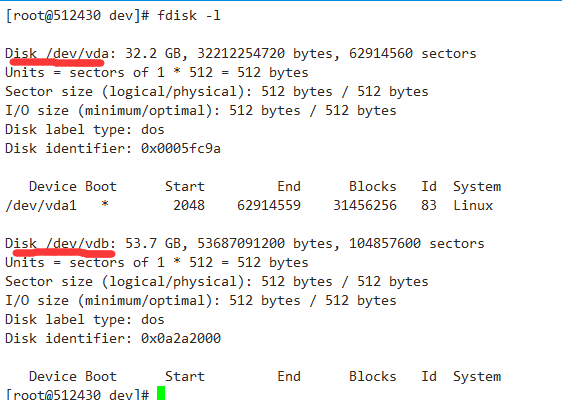Click the '2048' start sector value
562x400 pixels.
[189, 206]
